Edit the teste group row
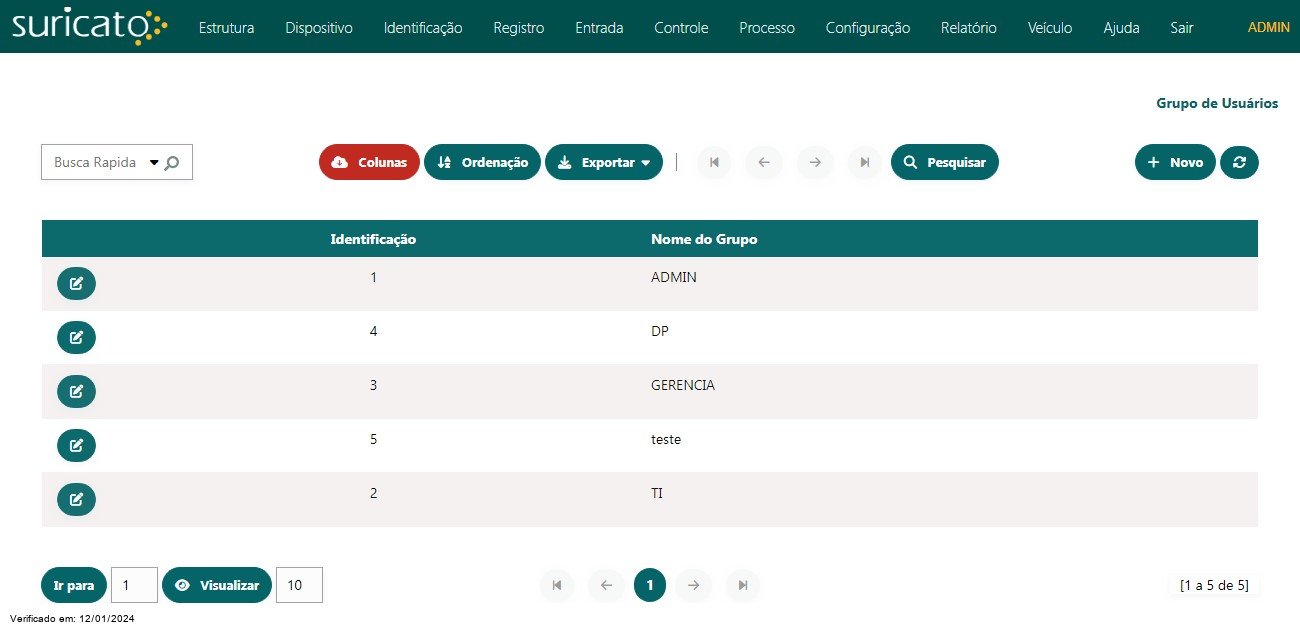Image resolution: width=1300 pixels, height=633 pixels. (x=76, y=446)
